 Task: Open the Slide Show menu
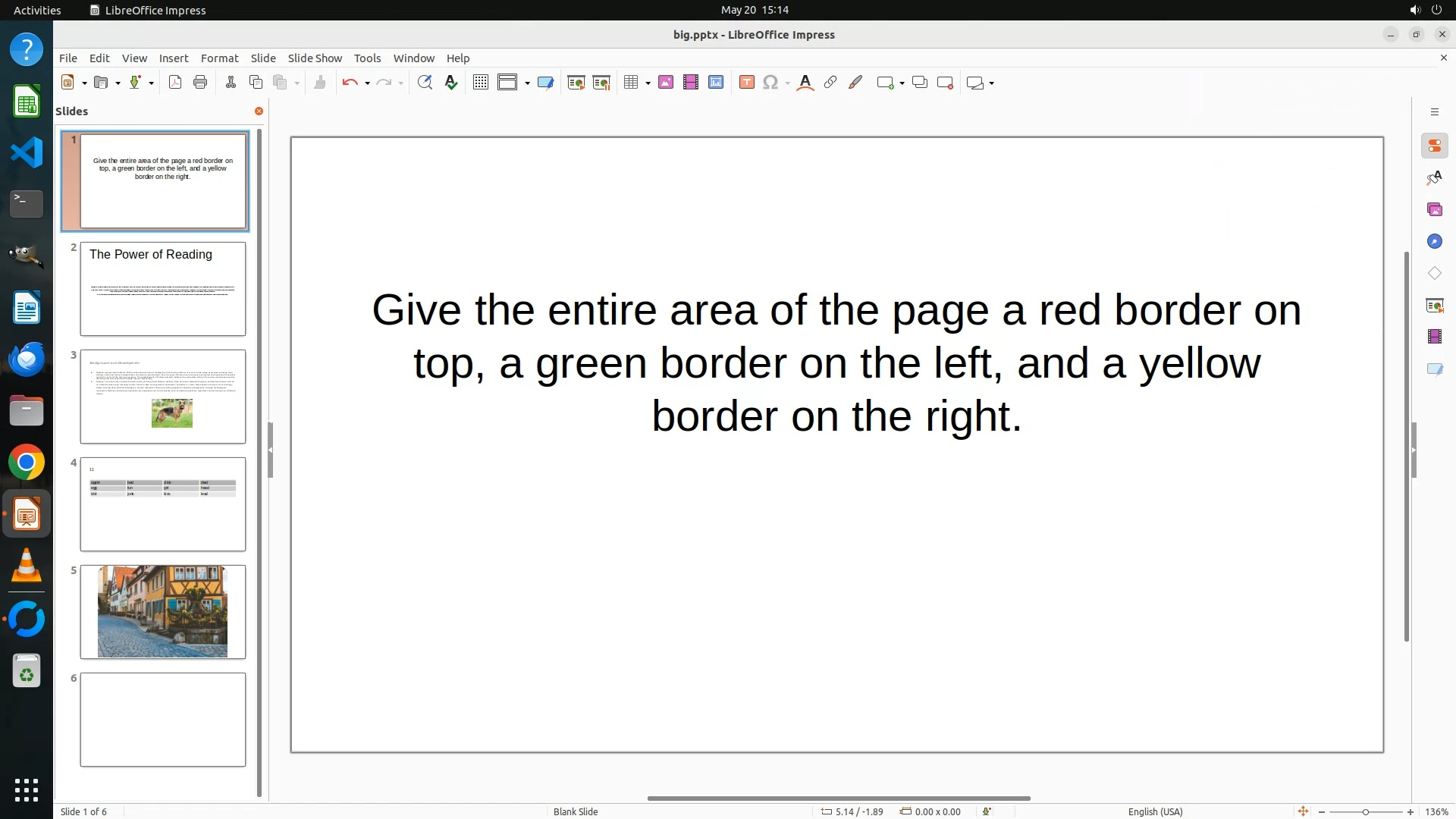tap(315, 58)
